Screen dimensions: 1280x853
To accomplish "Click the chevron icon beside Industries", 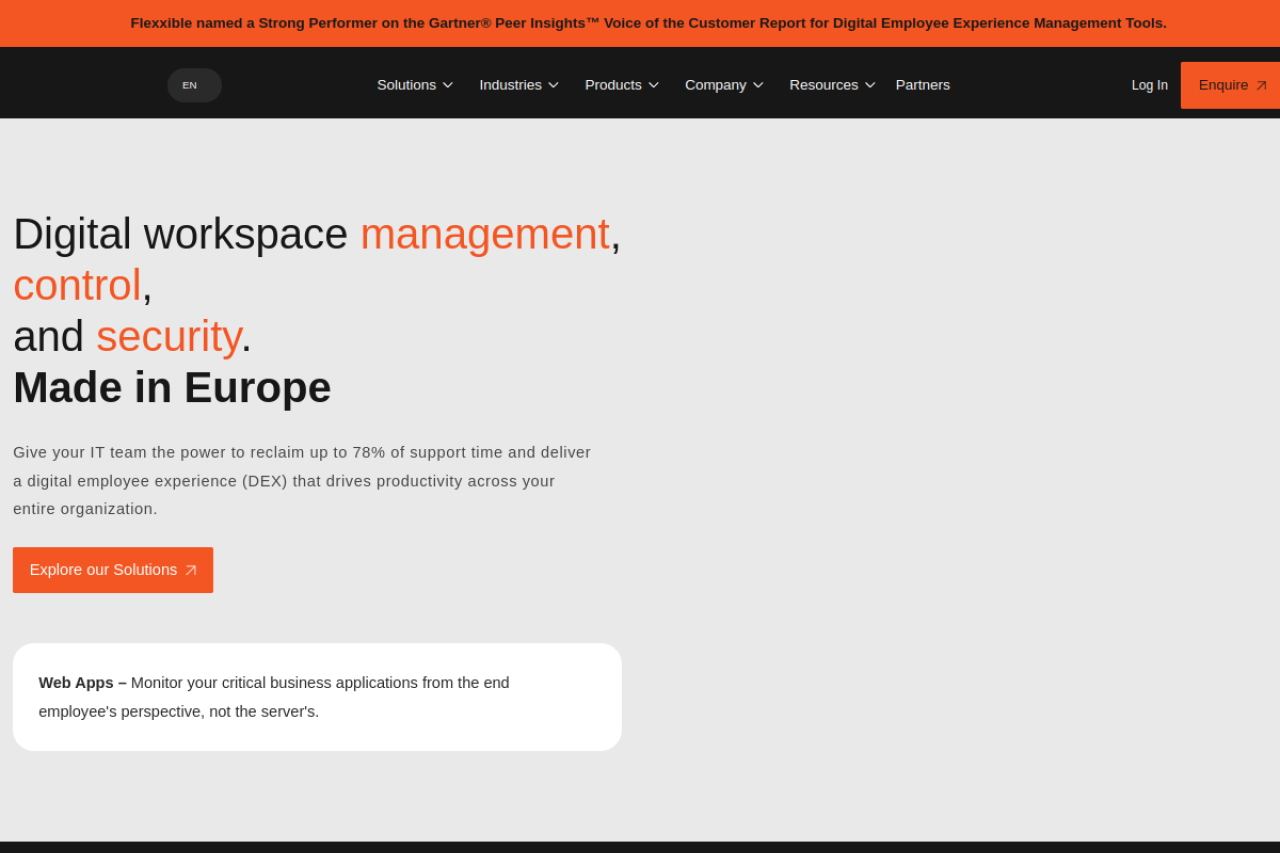I will point(553,85).
